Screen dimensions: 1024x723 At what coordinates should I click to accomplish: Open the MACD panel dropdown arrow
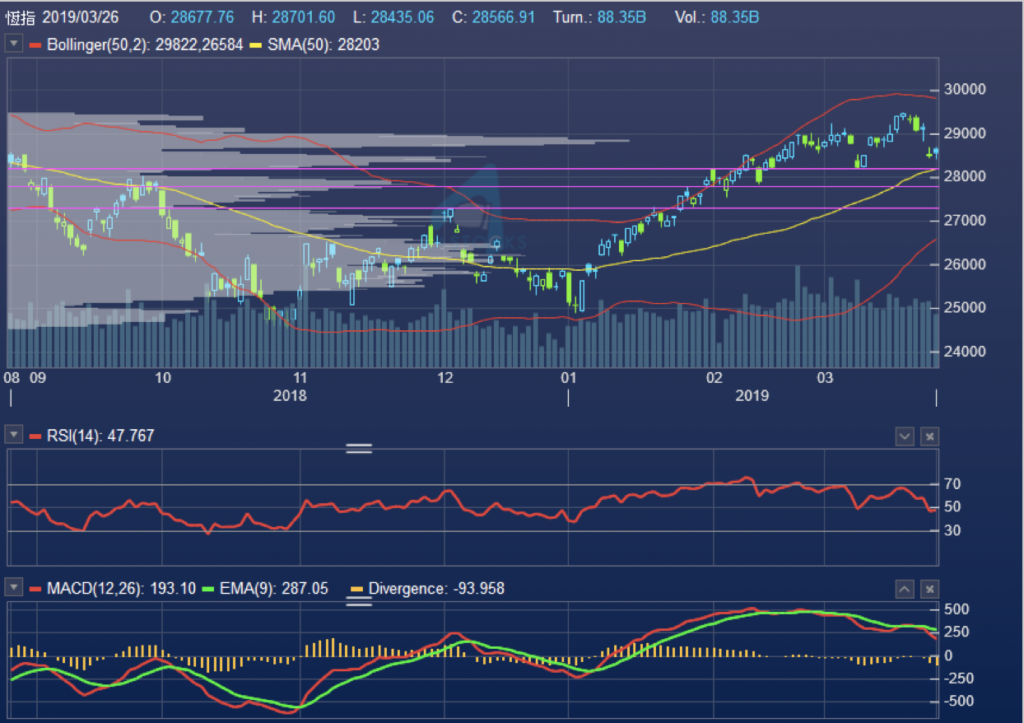point(14,587)
